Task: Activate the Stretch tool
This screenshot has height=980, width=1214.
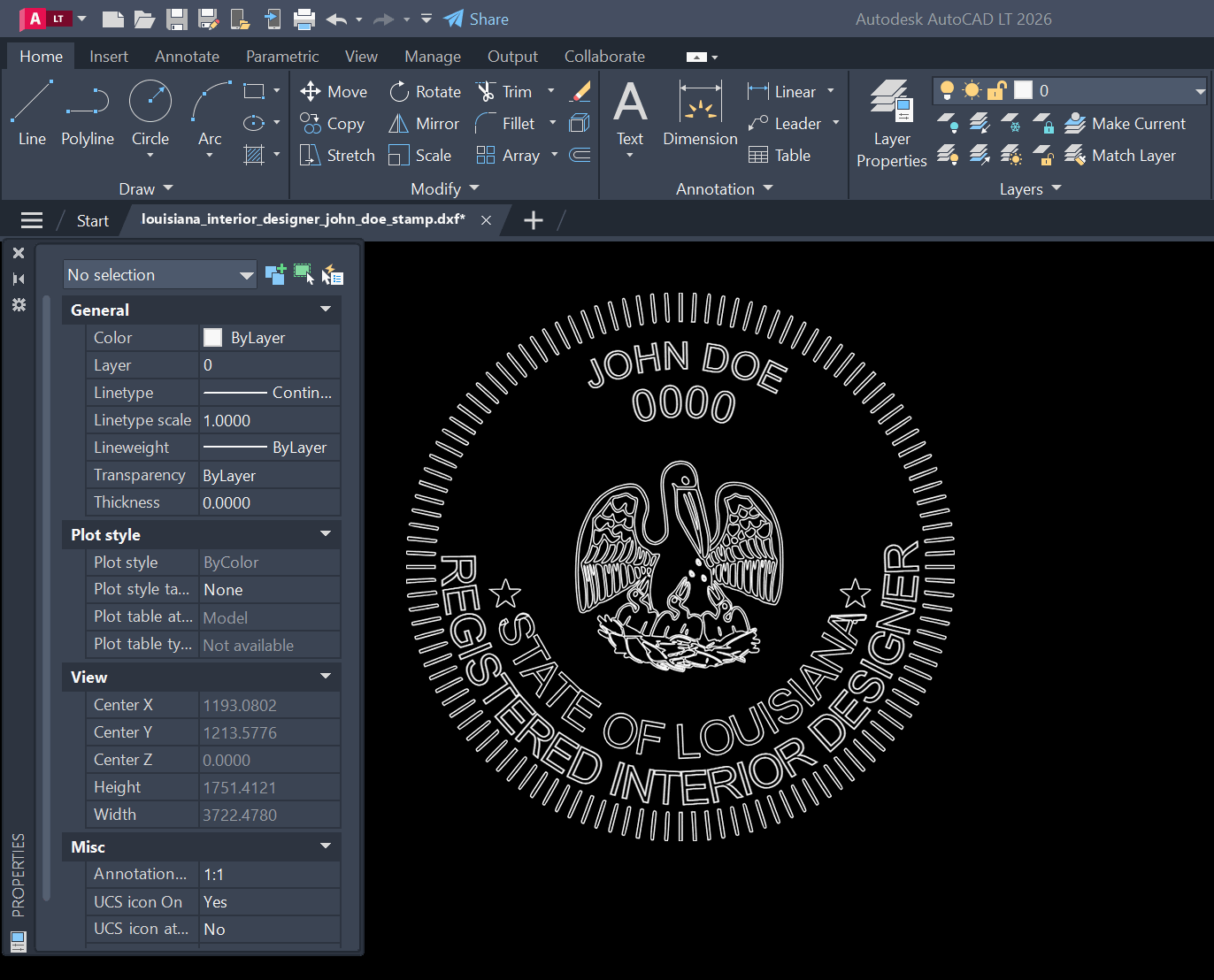Action: click(337, 155)
